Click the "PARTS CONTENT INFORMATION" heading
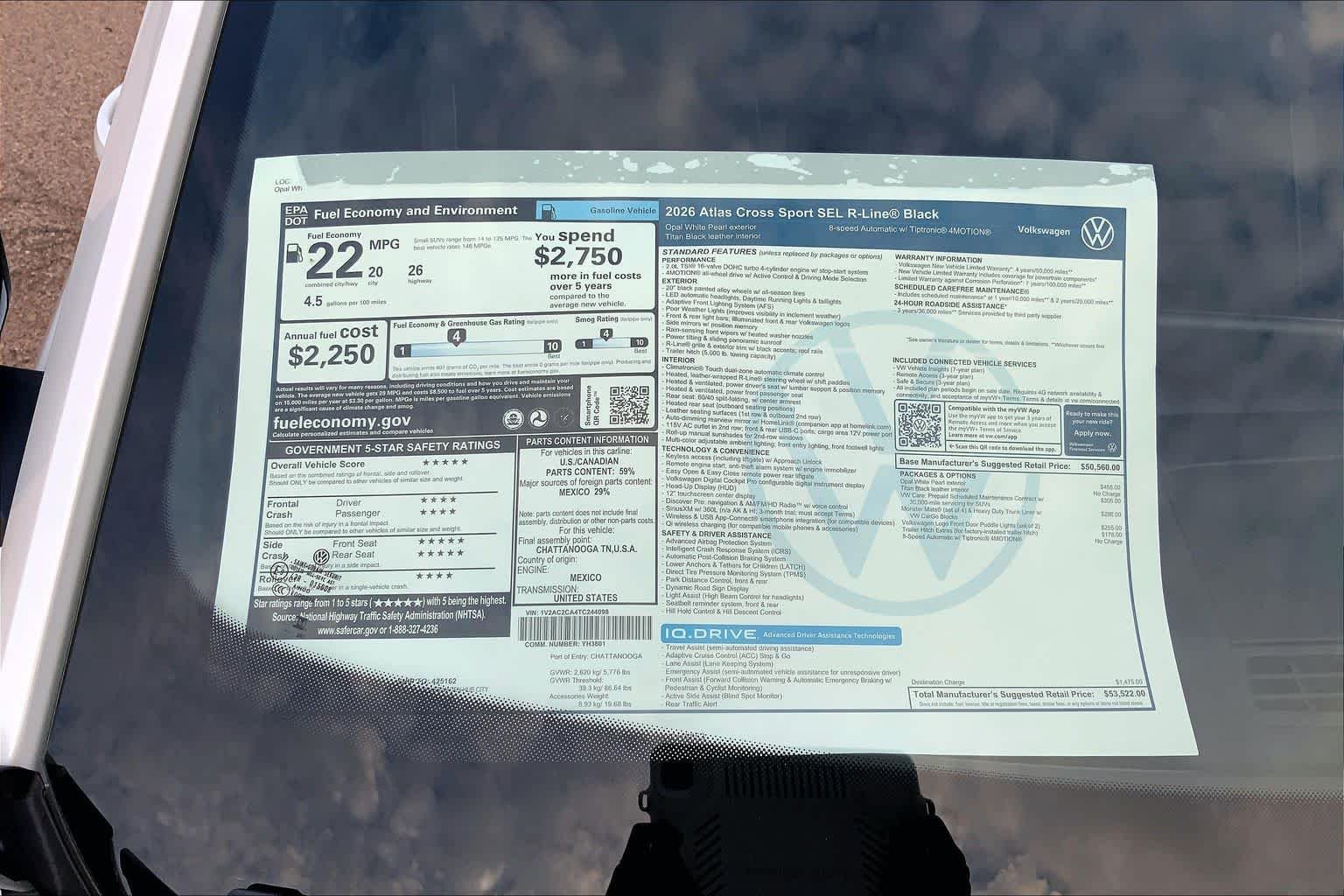This screenshot has width=1344, height=896. [x=587, y=440]
